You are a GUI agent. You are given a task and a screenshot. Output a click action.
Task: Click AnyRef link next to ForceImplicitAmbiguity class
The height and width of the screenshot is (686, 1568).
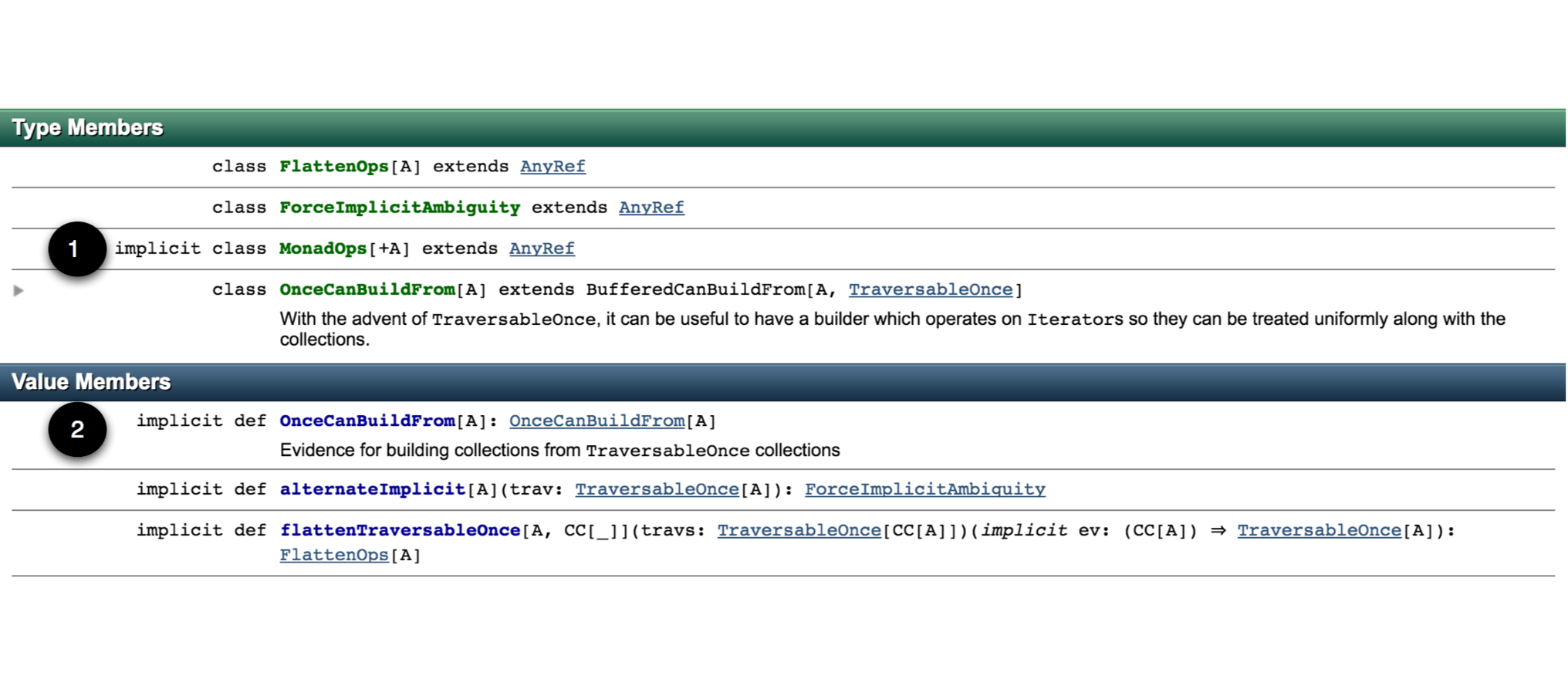(x=651, y=208)
